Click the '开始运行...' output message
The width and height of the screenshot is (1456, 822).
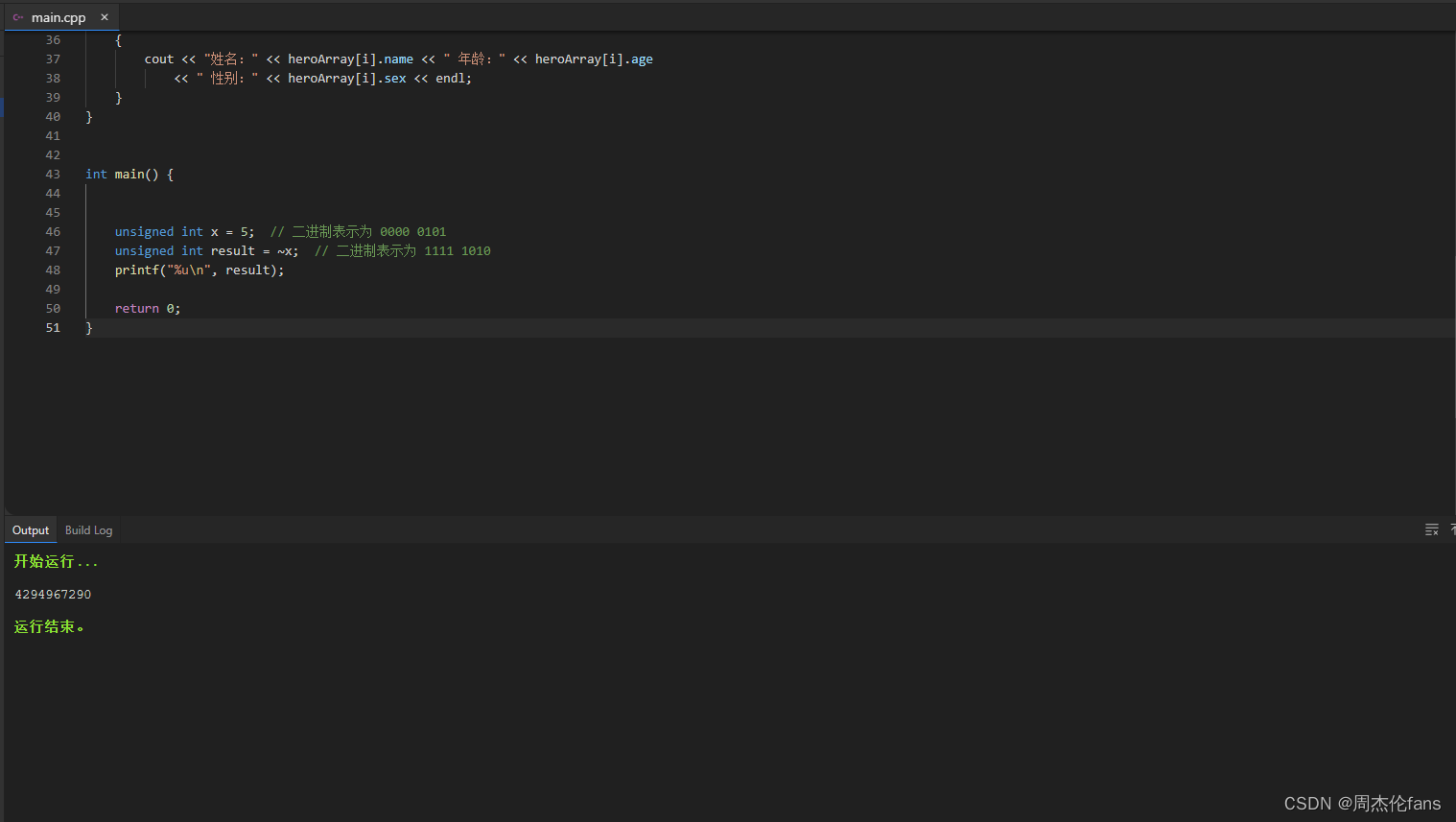(x=56, y=562)
